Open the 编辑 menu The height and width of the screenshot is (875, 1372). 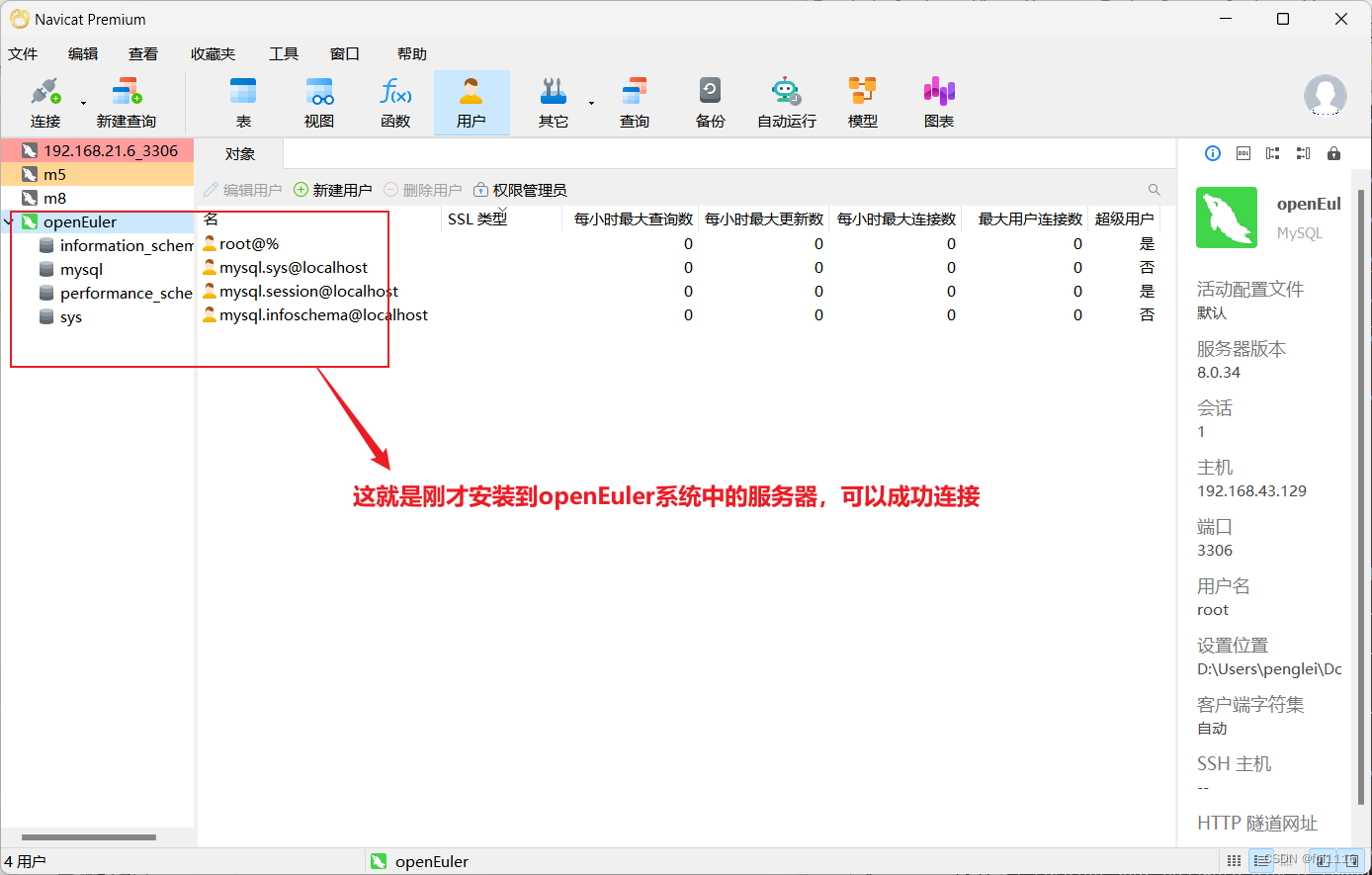coord(83,54)
